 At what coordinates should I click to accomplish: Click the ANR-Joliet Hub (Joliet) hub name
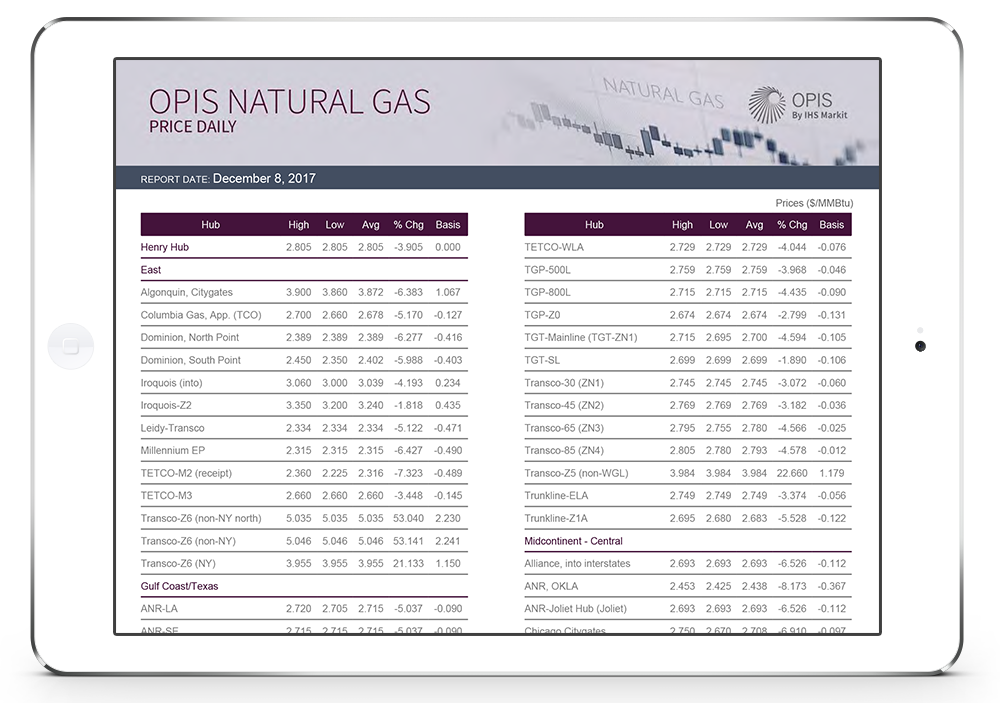pos(575,609)
